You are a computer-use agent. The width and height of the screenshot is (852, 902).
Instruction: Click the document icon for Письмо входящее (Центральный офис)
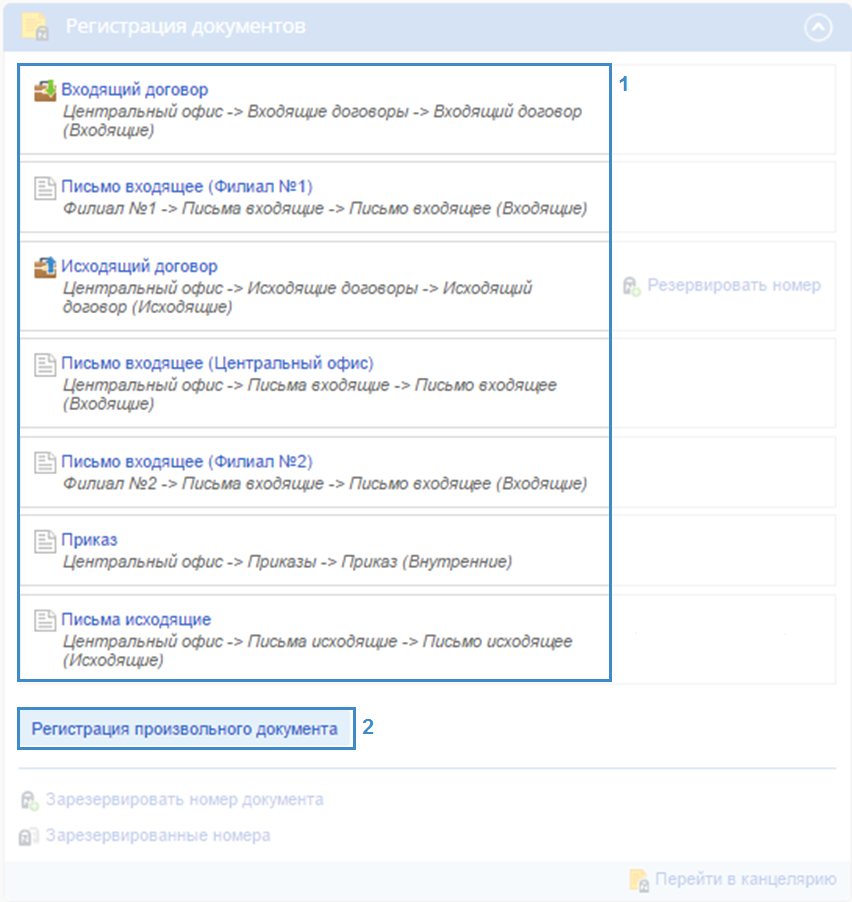point(45,365)
